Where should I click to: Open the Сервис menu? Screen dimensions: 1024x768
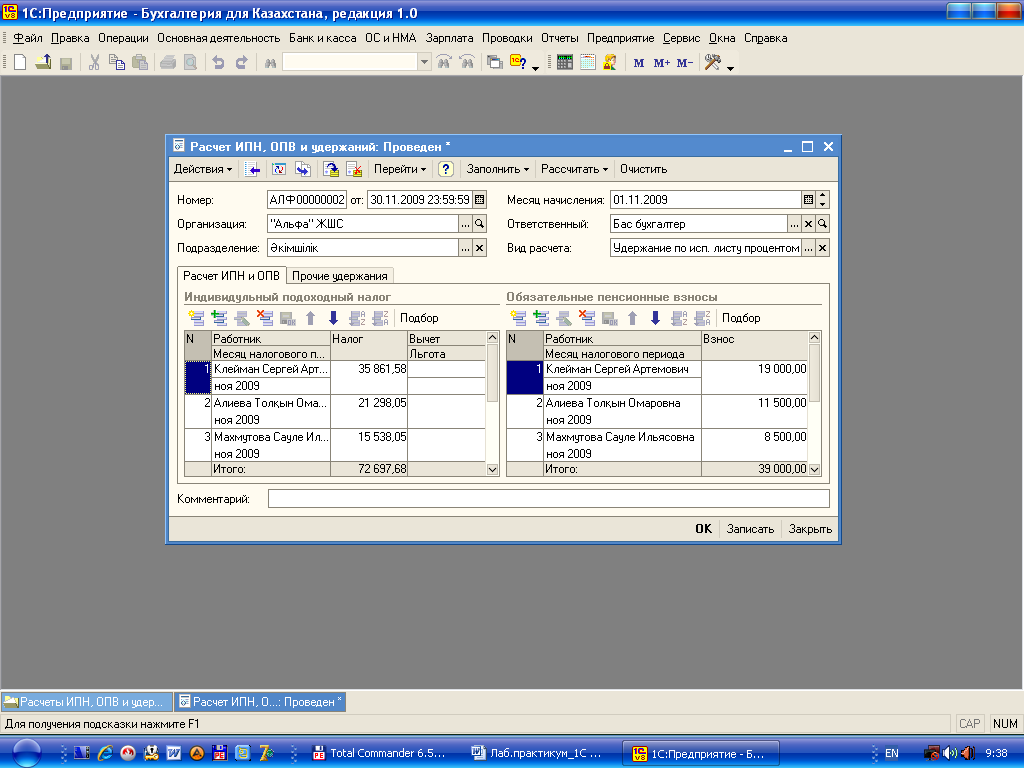click(681, 38)
